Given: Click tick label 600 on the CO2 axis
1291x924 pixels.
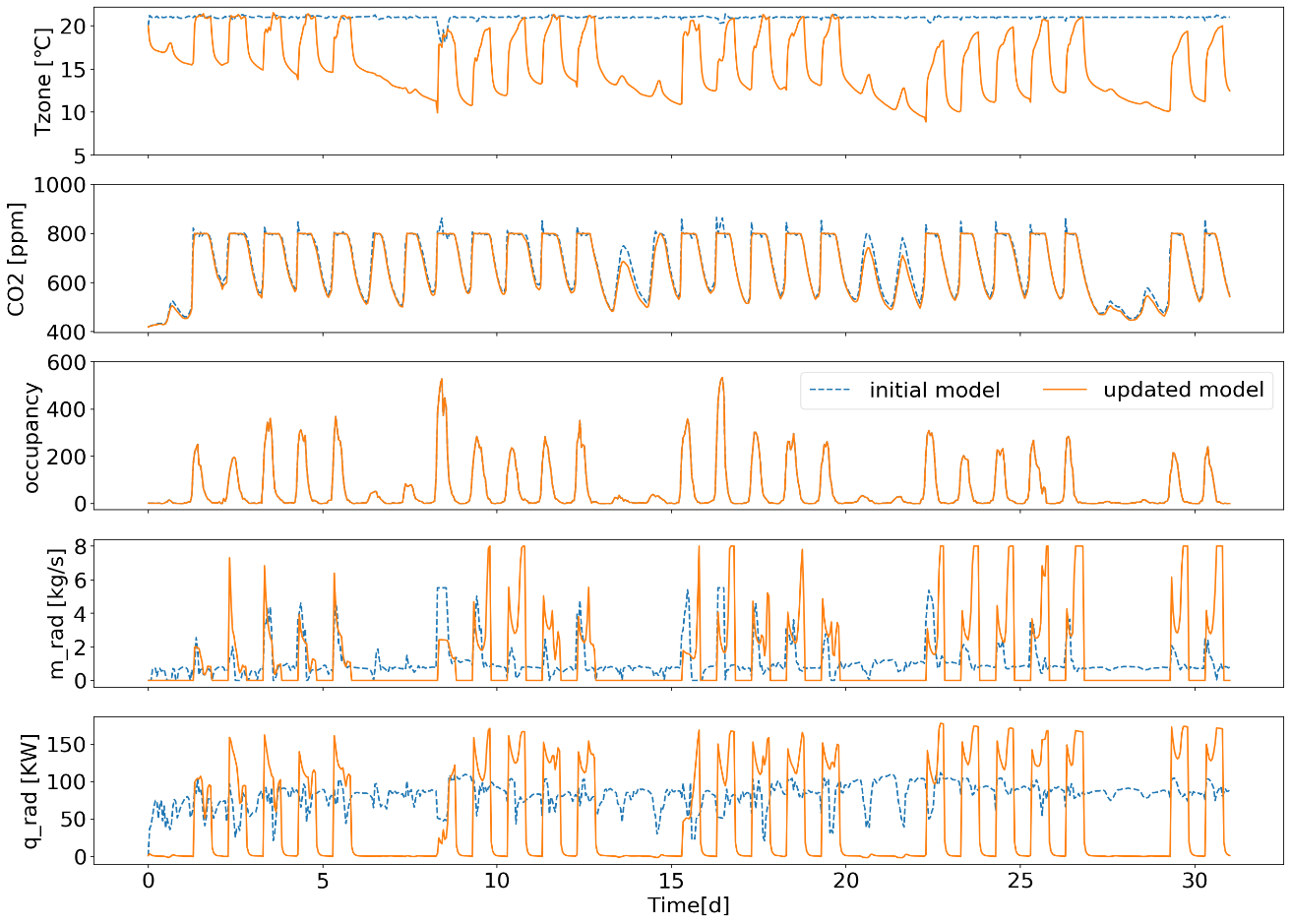Looking at the screenshot, I should tap(66, 283).
